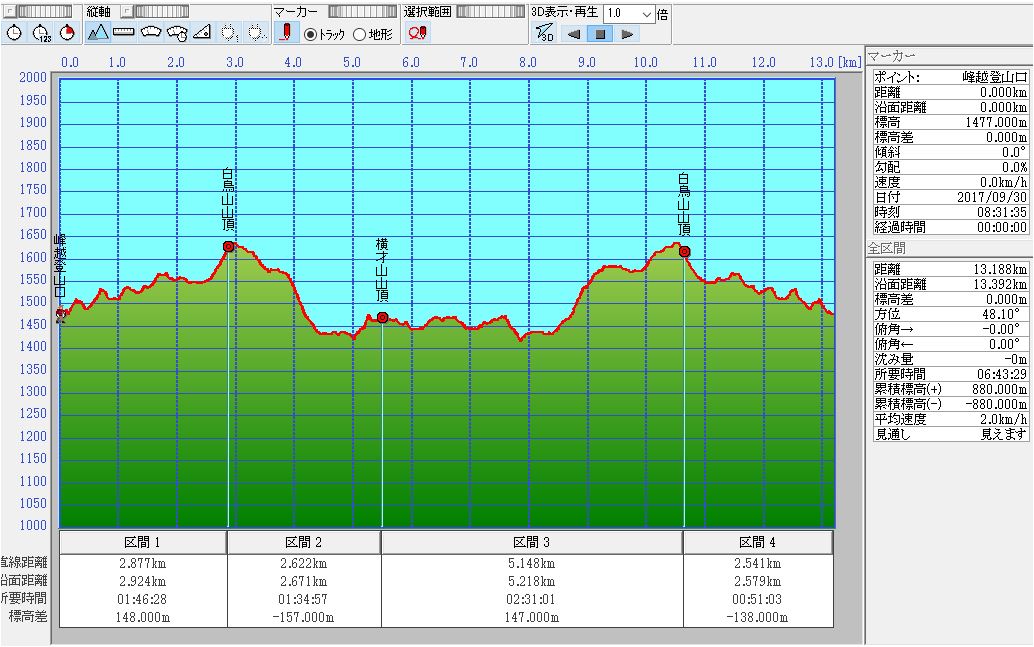Toggle the small square button left of first slider
This screenshot has width=1034, height=647.
pos(10,12)
